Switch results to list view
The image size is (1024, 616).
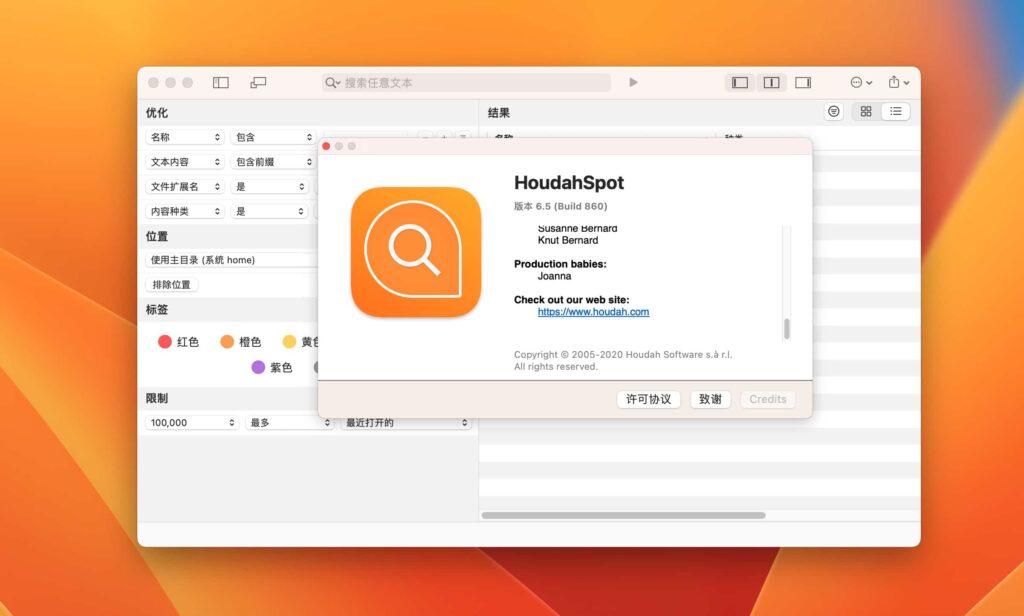point(896,111)
